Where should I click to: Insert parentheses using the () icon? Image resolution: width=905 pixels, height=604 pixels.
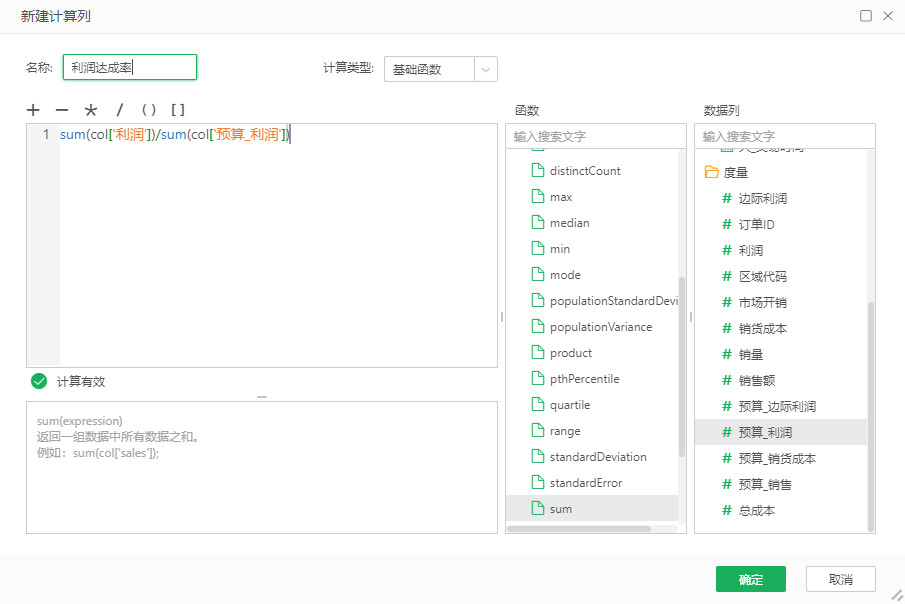(148, 110)
